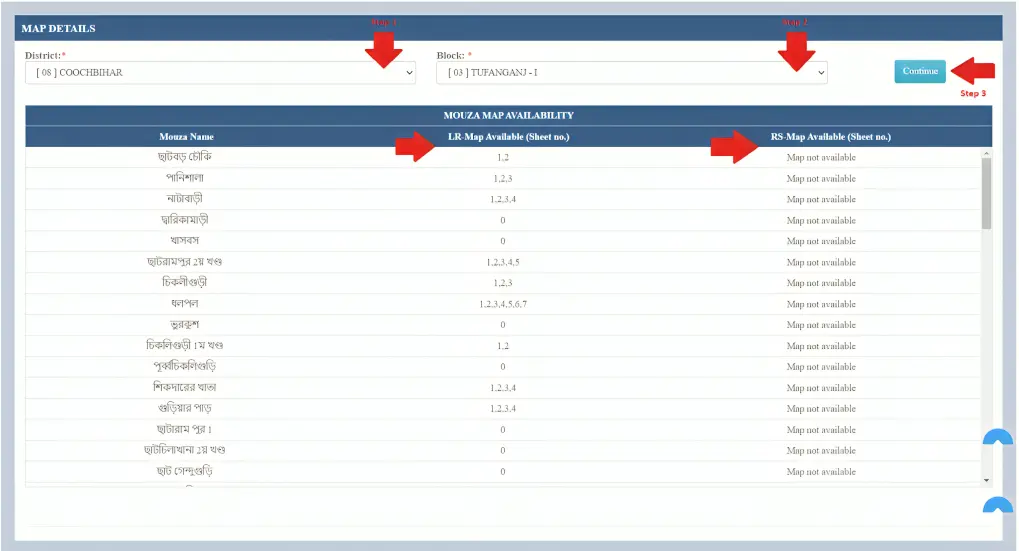The image size is (1019, 551).
Task: Click LR sheet value '1,2,3,4' in নাটাবাড়ী row
Action: point(502,199)
